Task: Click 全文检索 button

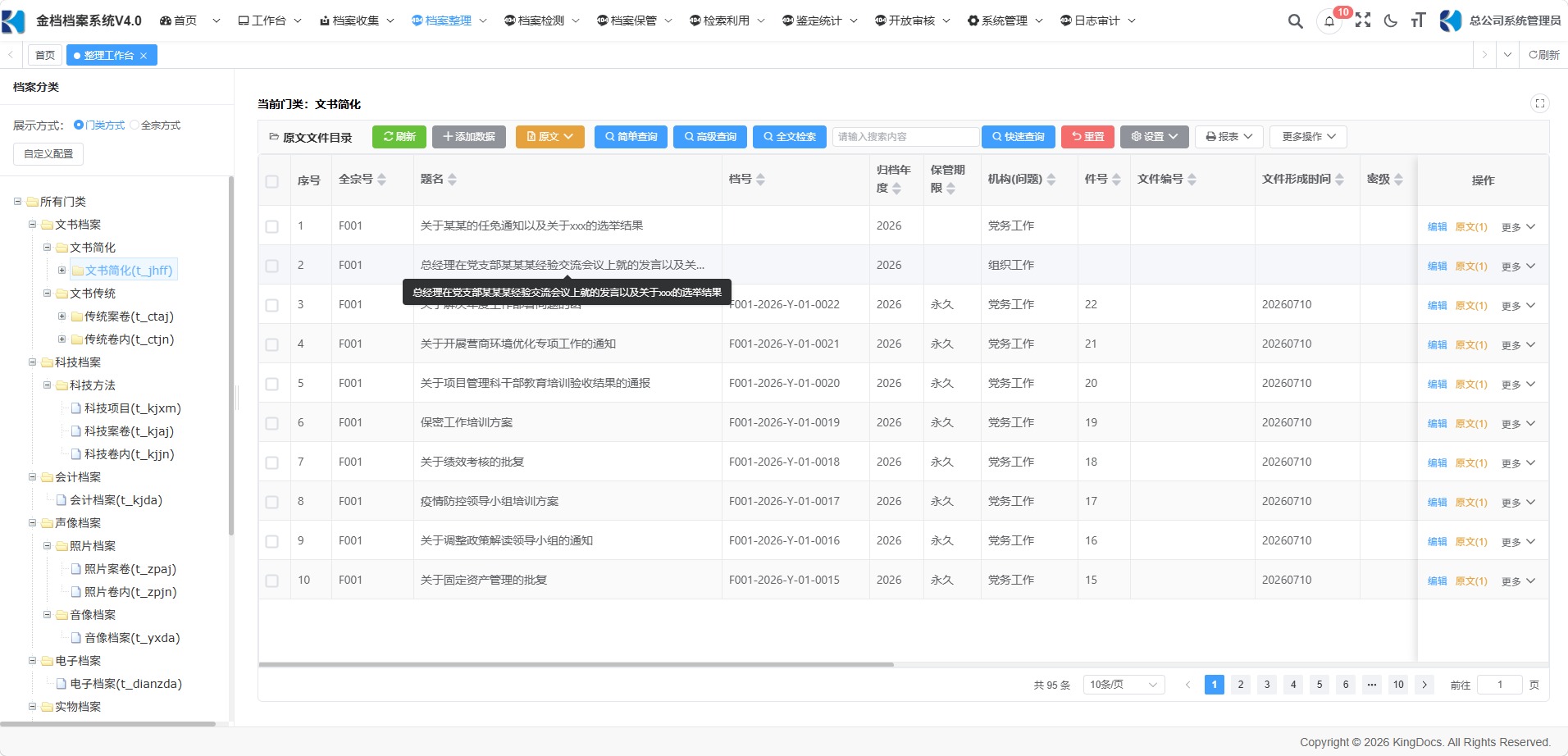Action: (x=790, y=137)
